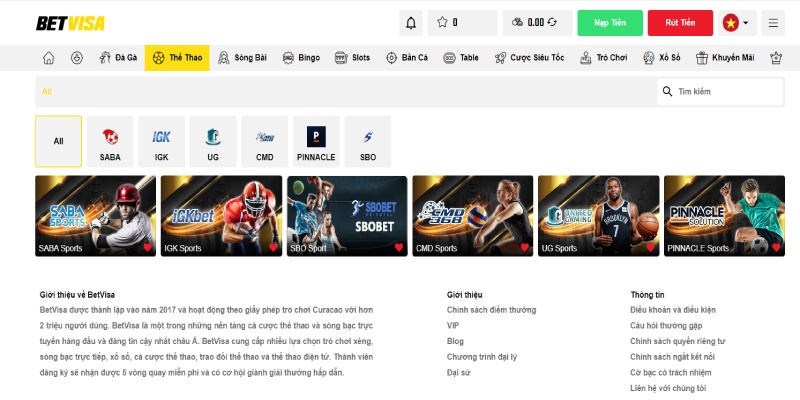This screenshot has width=800, height=400.
Task: Toggle favorite heart on IGK Sports
Action: tap(273, 247)
